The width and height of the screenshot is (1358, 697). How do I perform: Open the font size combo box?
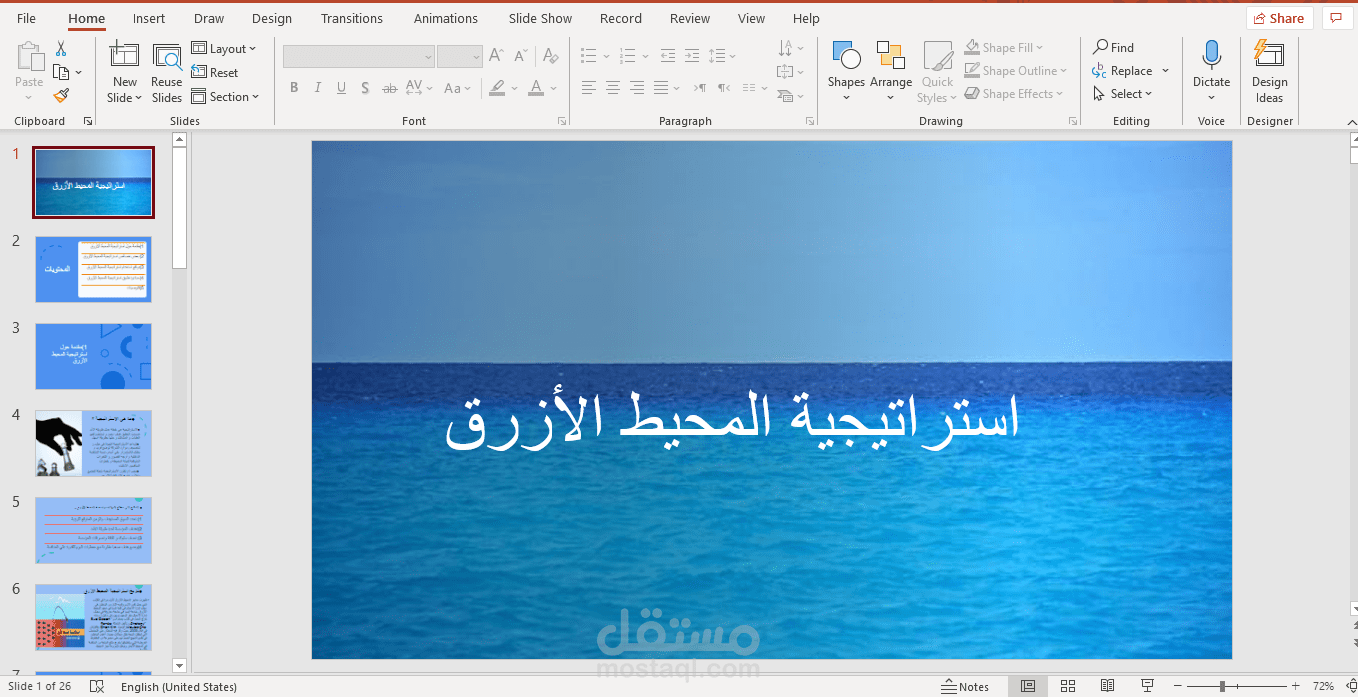460,57
